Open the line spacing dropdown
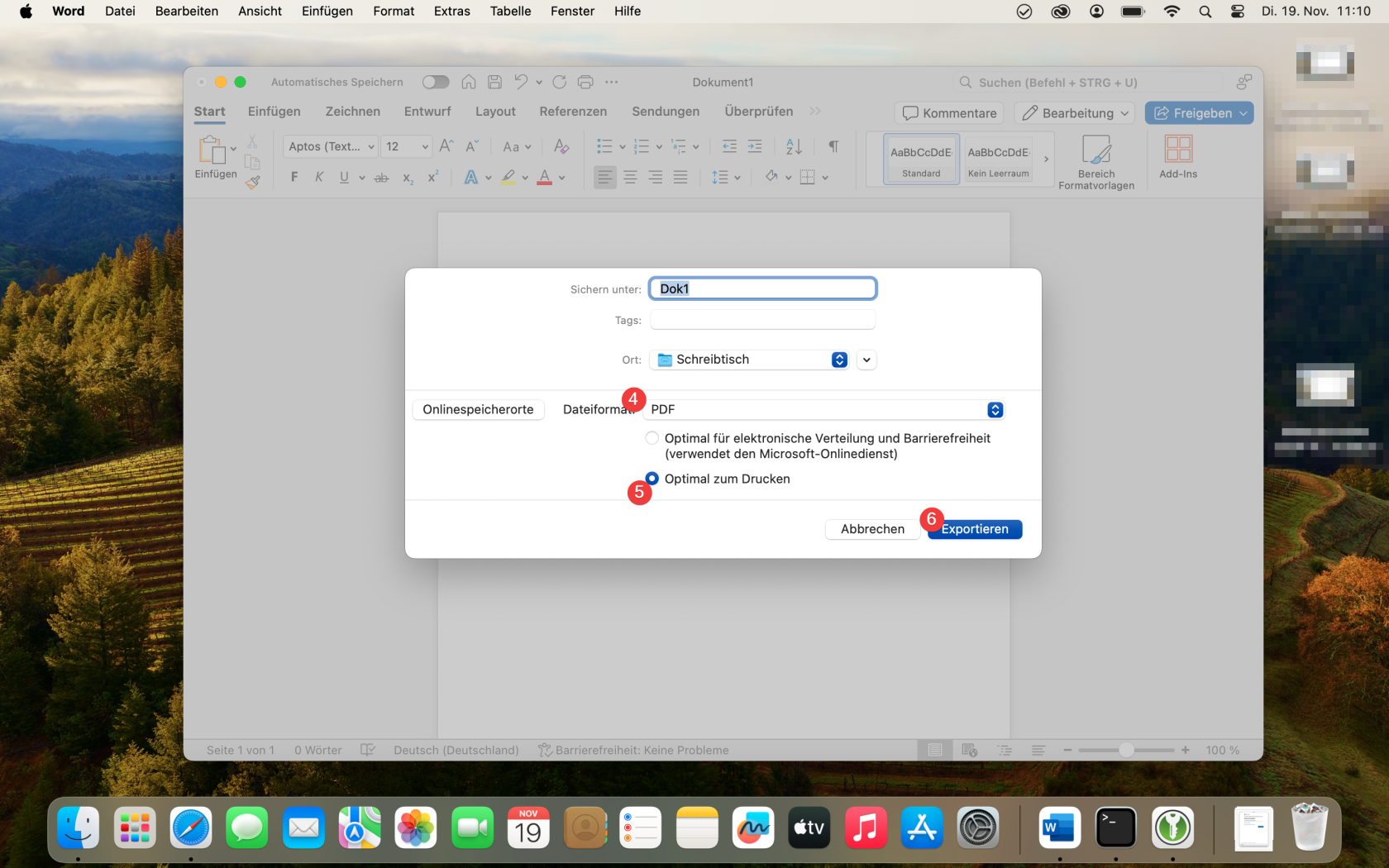 (726, 177)
